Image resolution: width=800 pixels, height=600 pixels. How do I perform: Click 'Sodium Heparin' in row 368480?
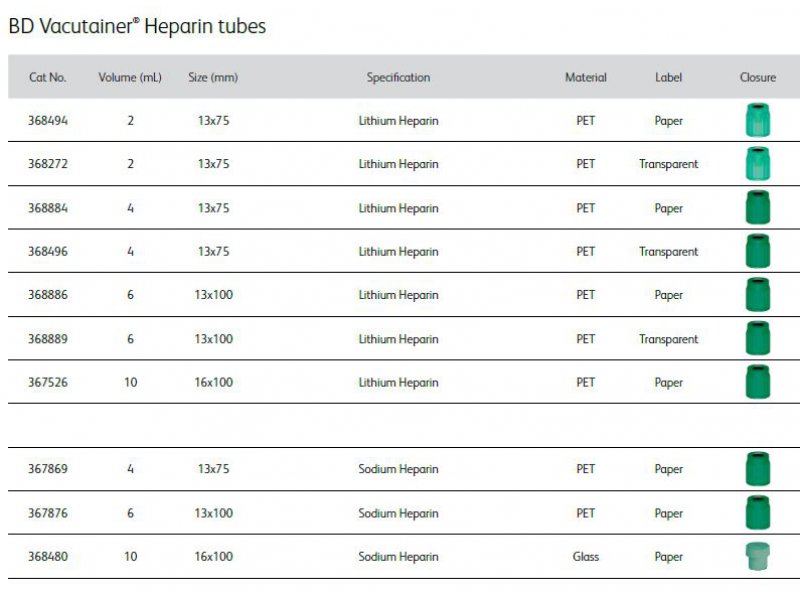(398, 557)
